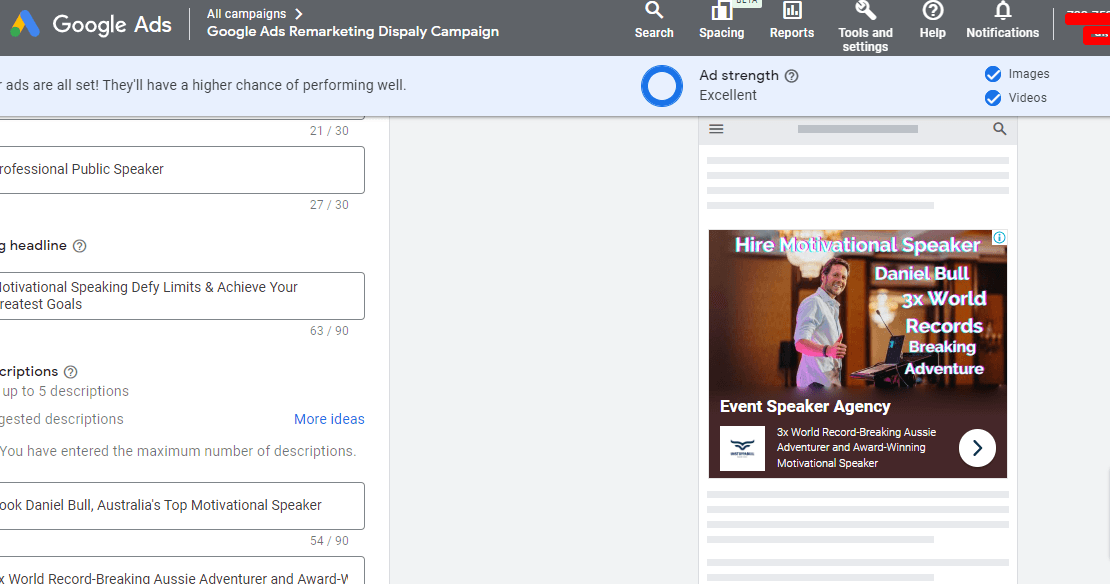
Task: Toggle the Images checkmark
Action: pos(993,74)
